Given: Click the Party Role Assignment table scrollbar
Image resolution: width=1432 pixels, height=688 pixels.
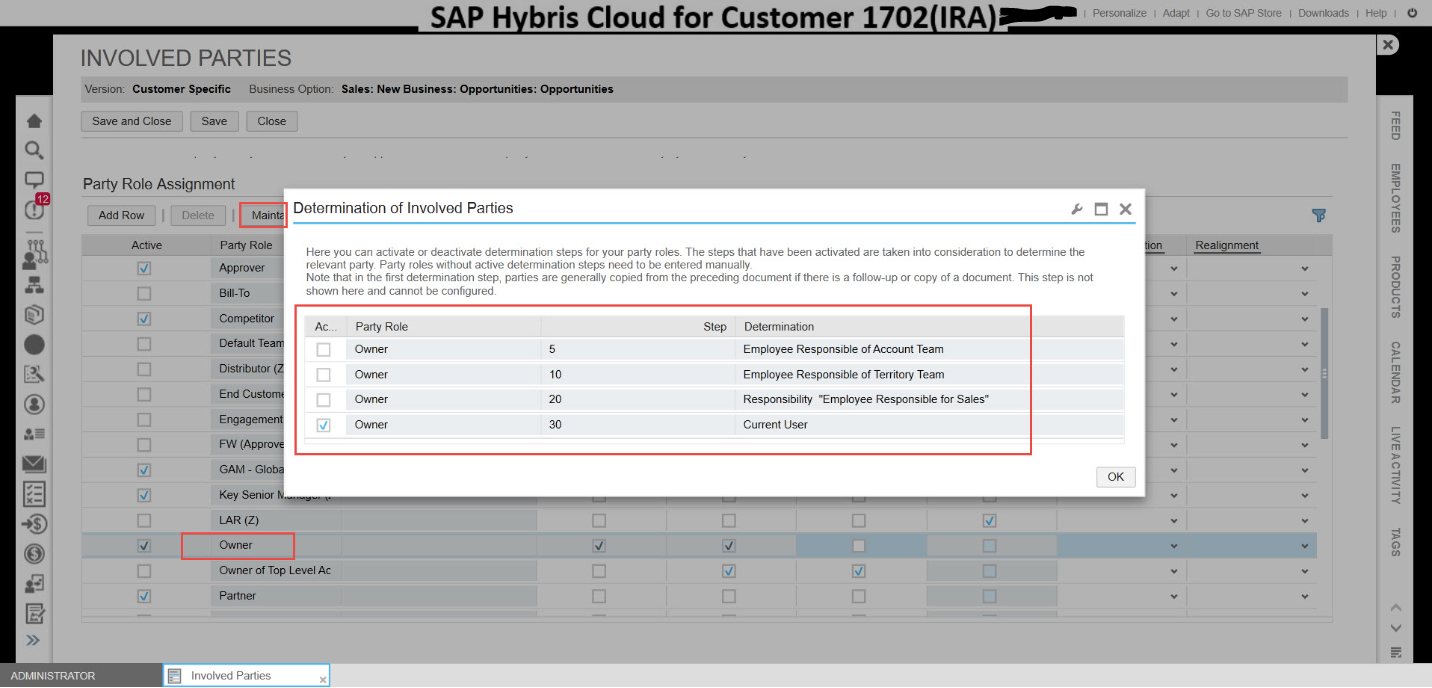Looking at the screenshot, I should (x=1324, y=373).
